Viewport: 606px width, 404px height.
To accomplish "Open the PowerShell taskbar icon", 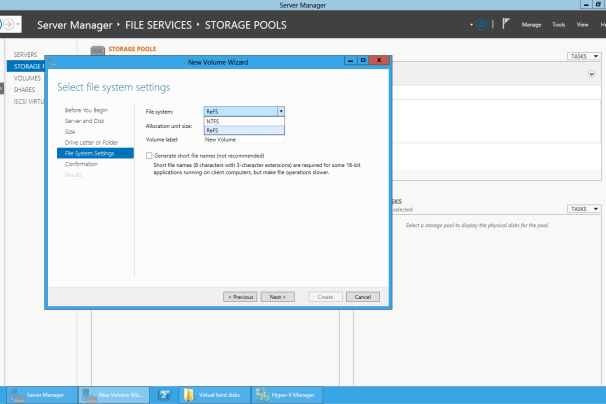I will point(164,395).
